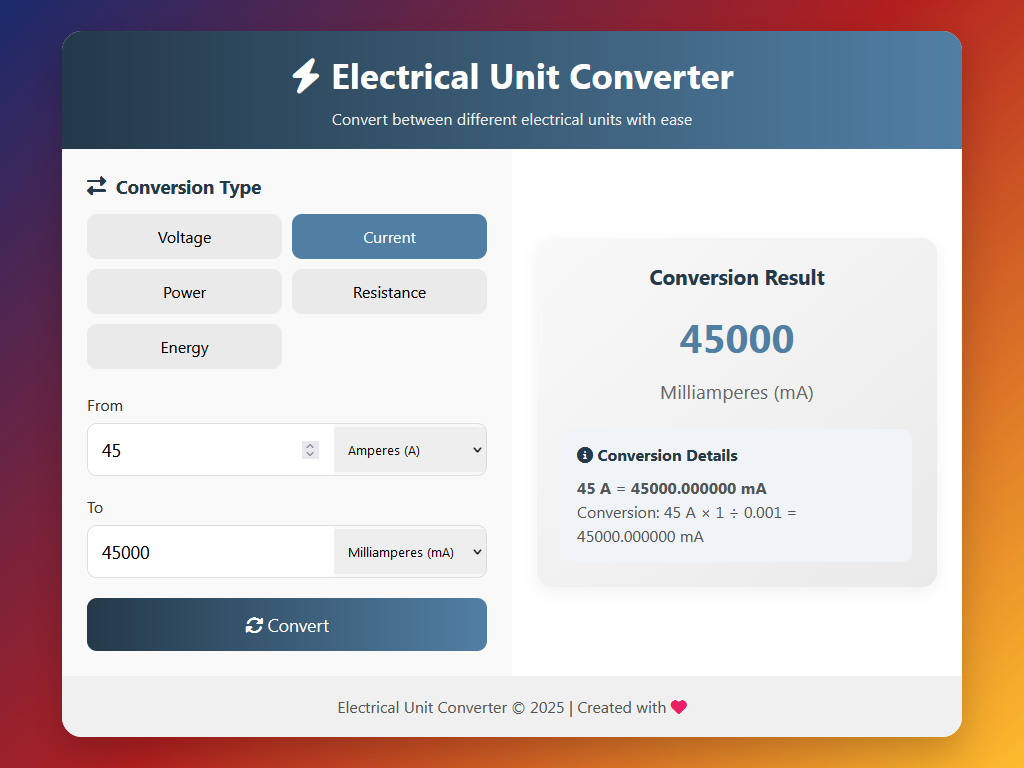This screenshot has height=768, width=1024.
Task: Expand the Milliamperes (mA) unit dropdown
Action: tap(410, 552)
